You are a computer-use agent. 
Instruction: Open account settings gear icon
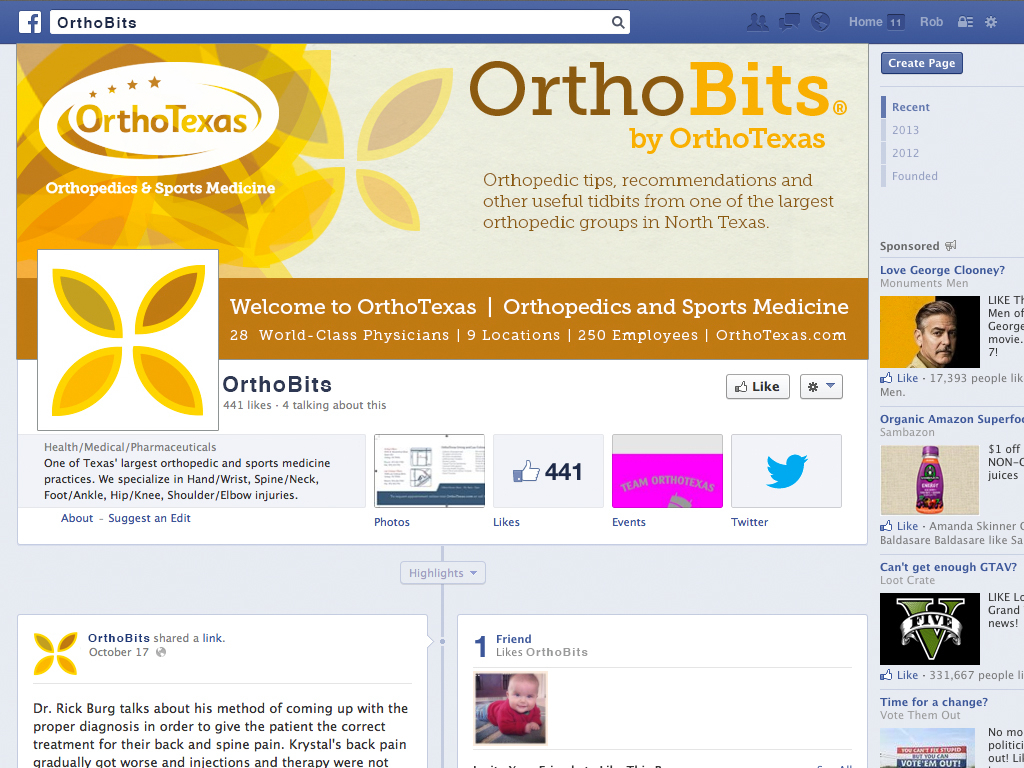tap(991, 22)
